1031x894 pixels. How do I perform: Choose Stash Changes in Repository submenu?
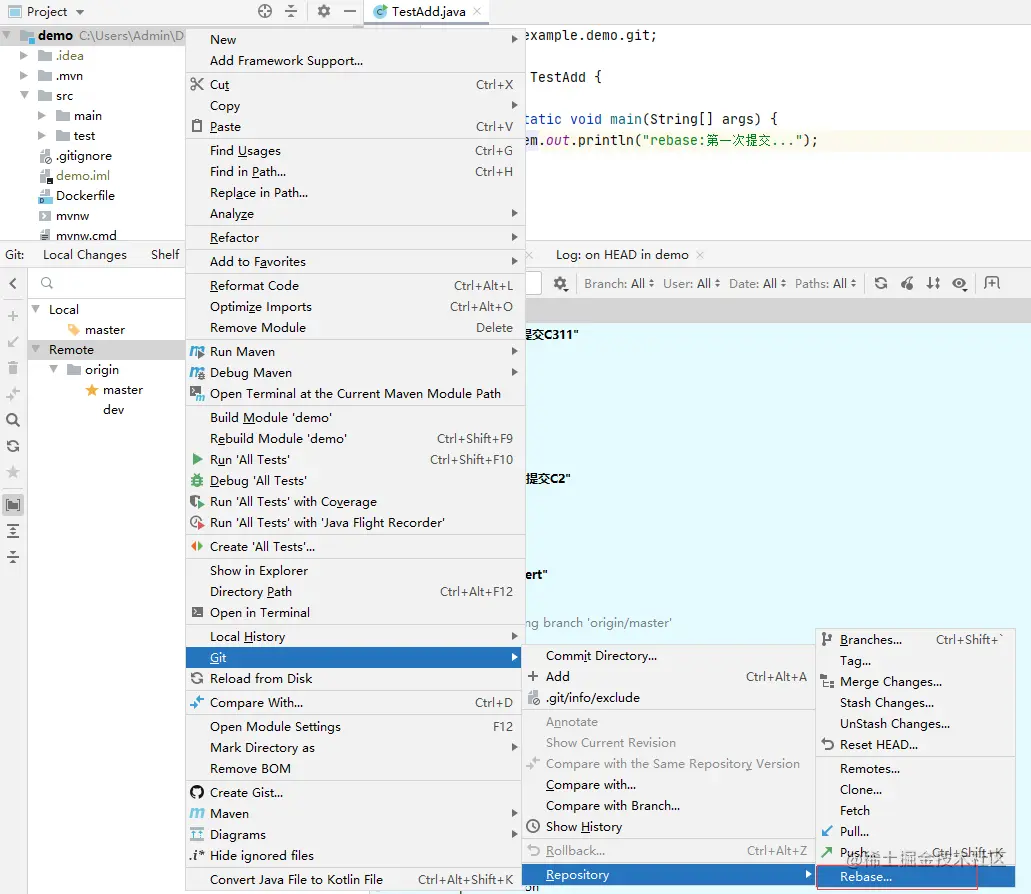[915, 702]
